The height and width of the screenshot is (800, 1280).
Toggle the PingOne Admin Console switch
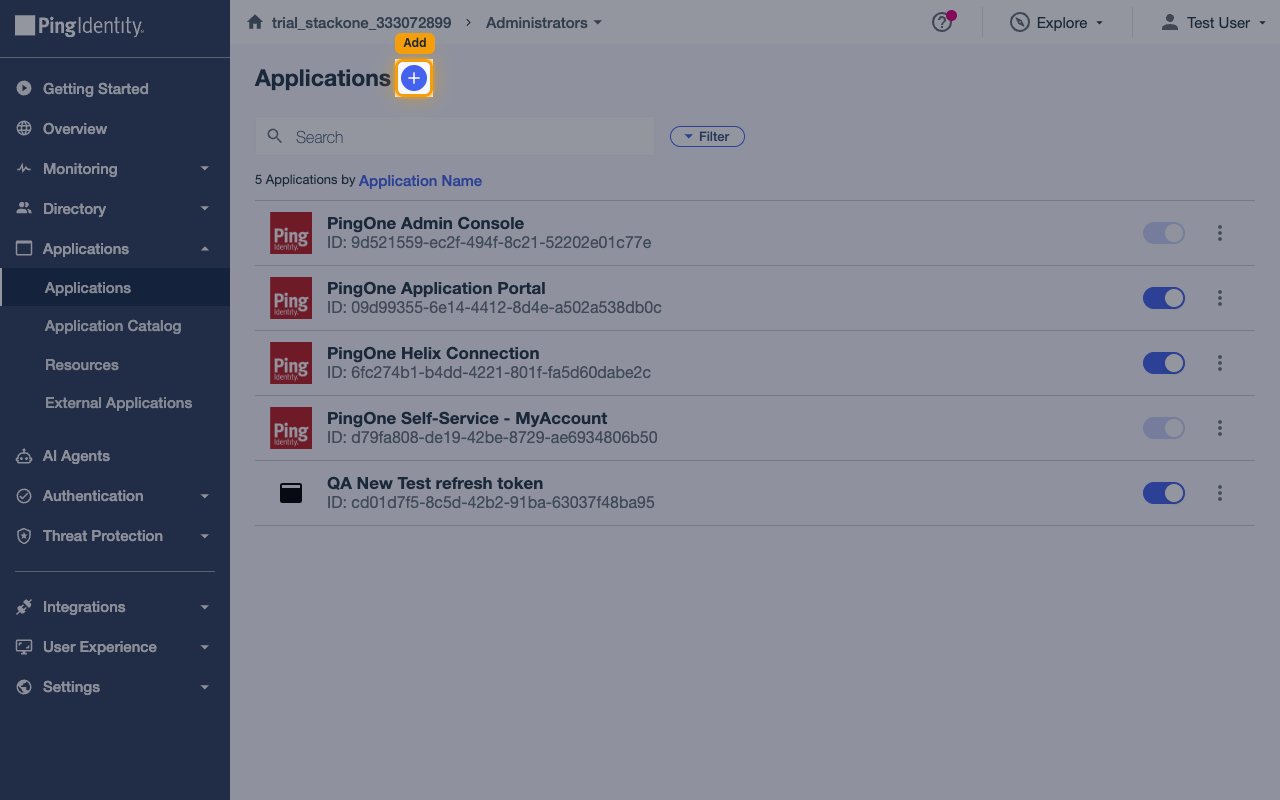tap(1164, 233)
